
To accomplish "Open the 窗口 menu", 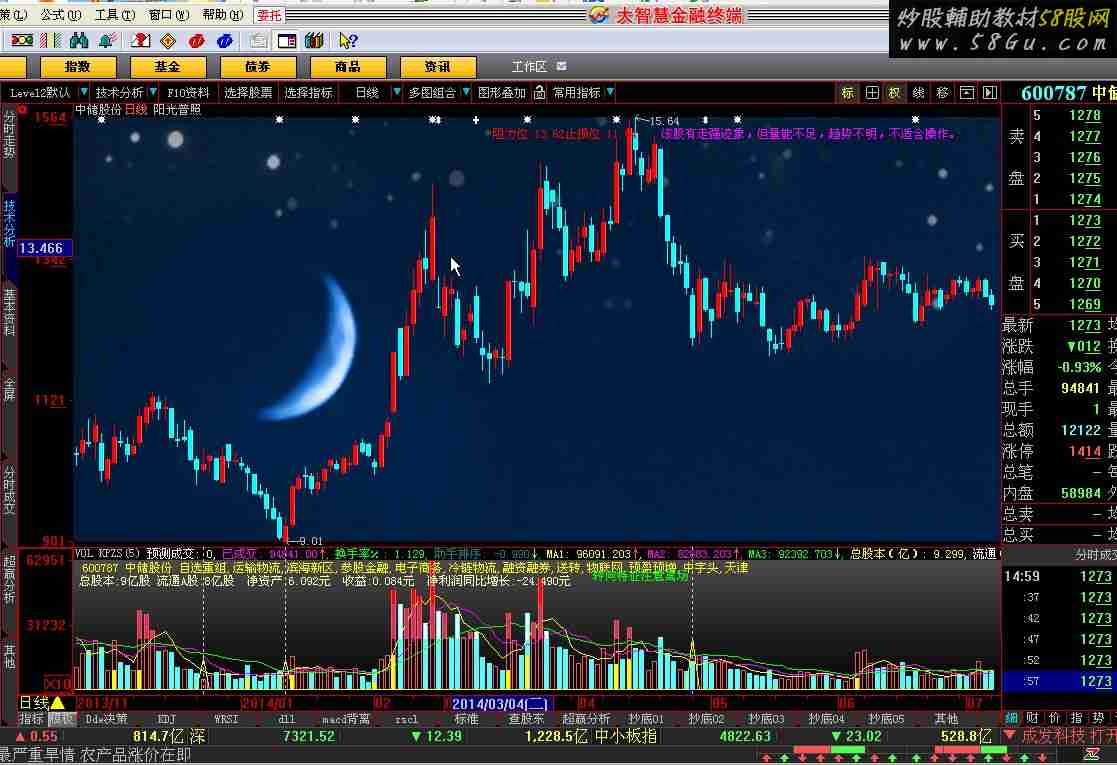I will click(169, 14).
